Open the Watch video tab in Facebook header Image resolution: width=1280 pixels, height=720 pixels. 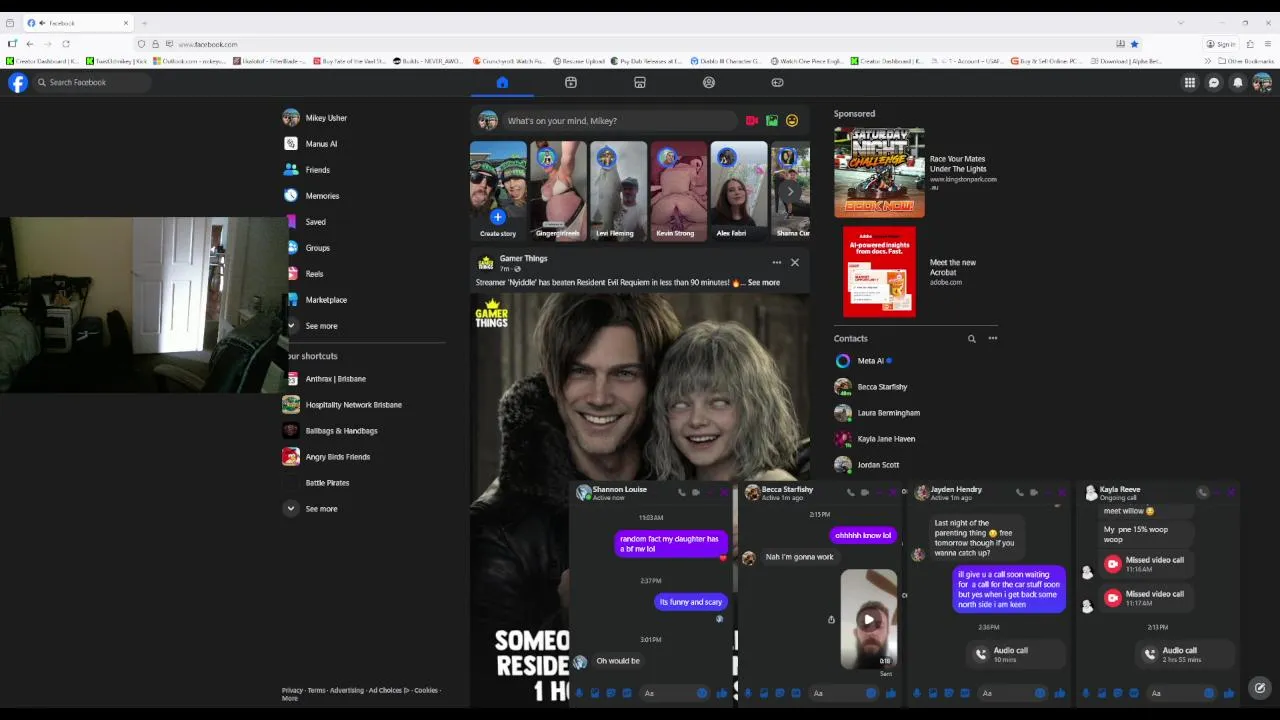571,82
